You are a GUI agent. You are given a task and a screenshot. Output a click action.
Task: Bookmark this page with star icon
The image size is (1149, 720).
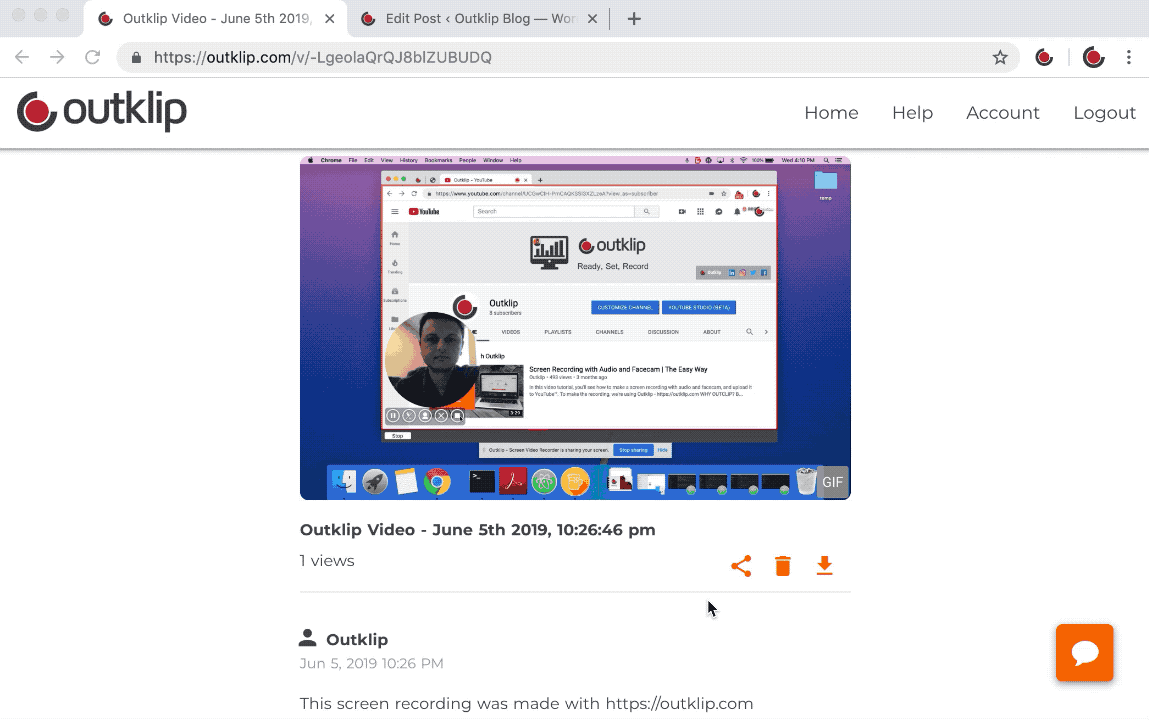tap(1000, 57)
